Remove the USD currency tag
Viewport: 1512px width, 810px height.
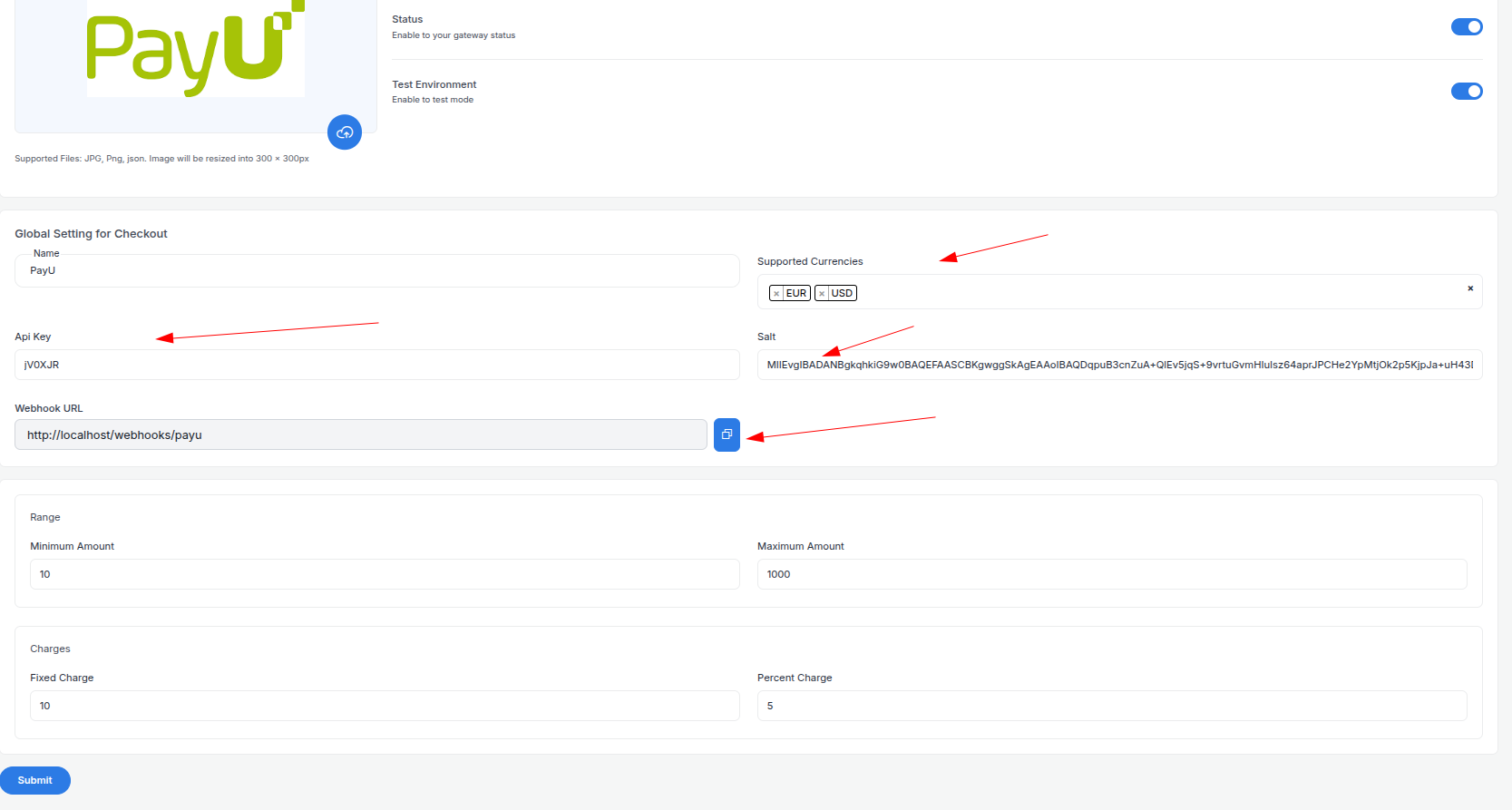pyautogui.click(x=822, y=293)
